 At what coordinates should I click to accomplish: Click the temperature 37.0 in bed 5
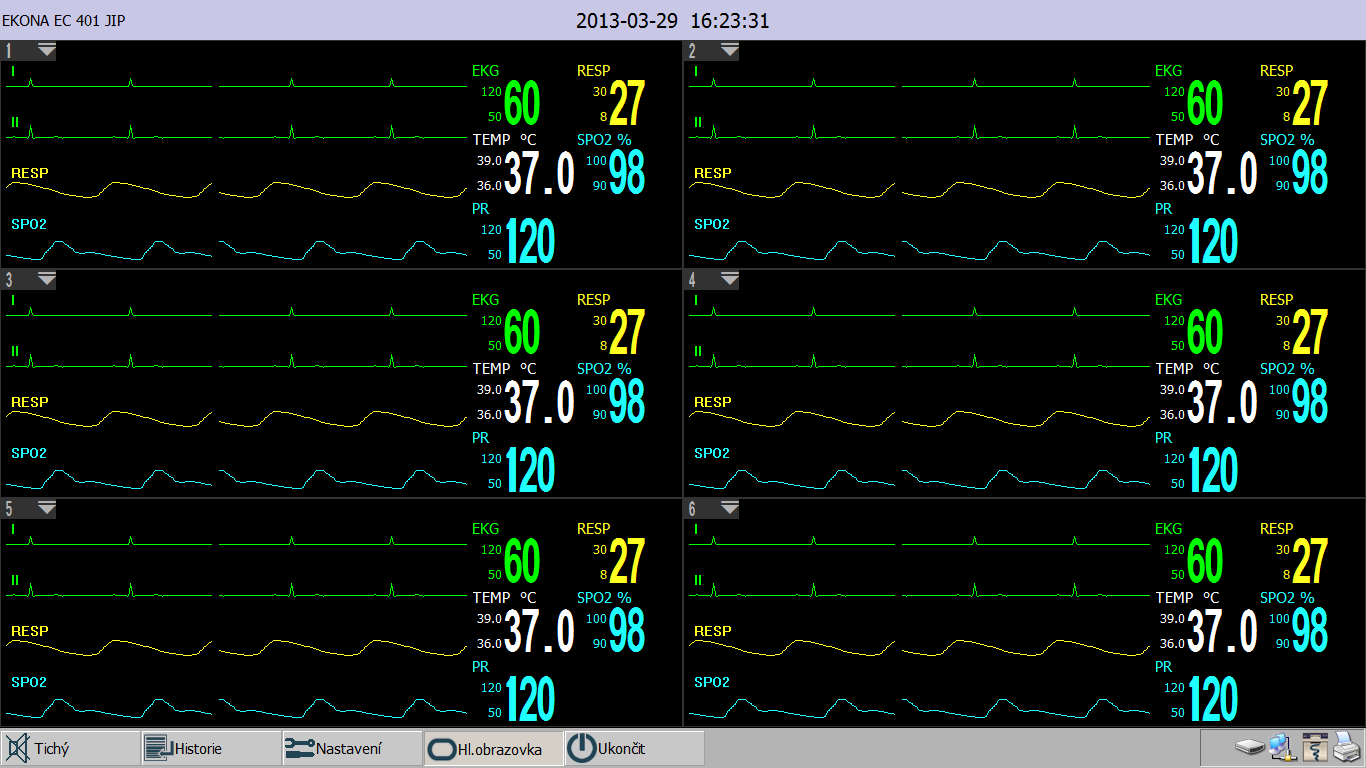(x=540, y=630)
